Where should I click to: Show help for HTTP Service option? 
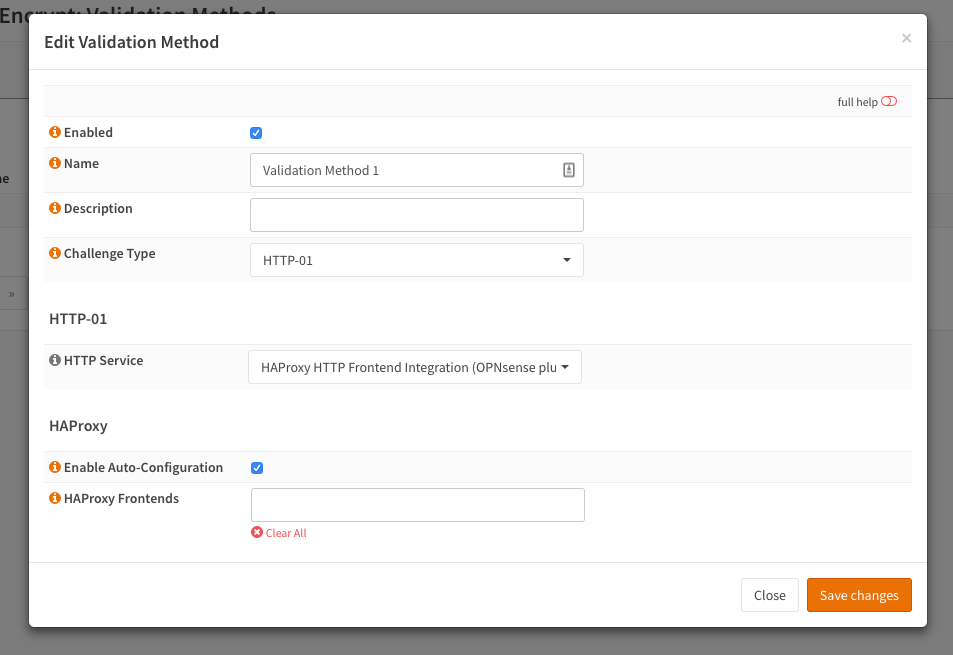(55, 361)
